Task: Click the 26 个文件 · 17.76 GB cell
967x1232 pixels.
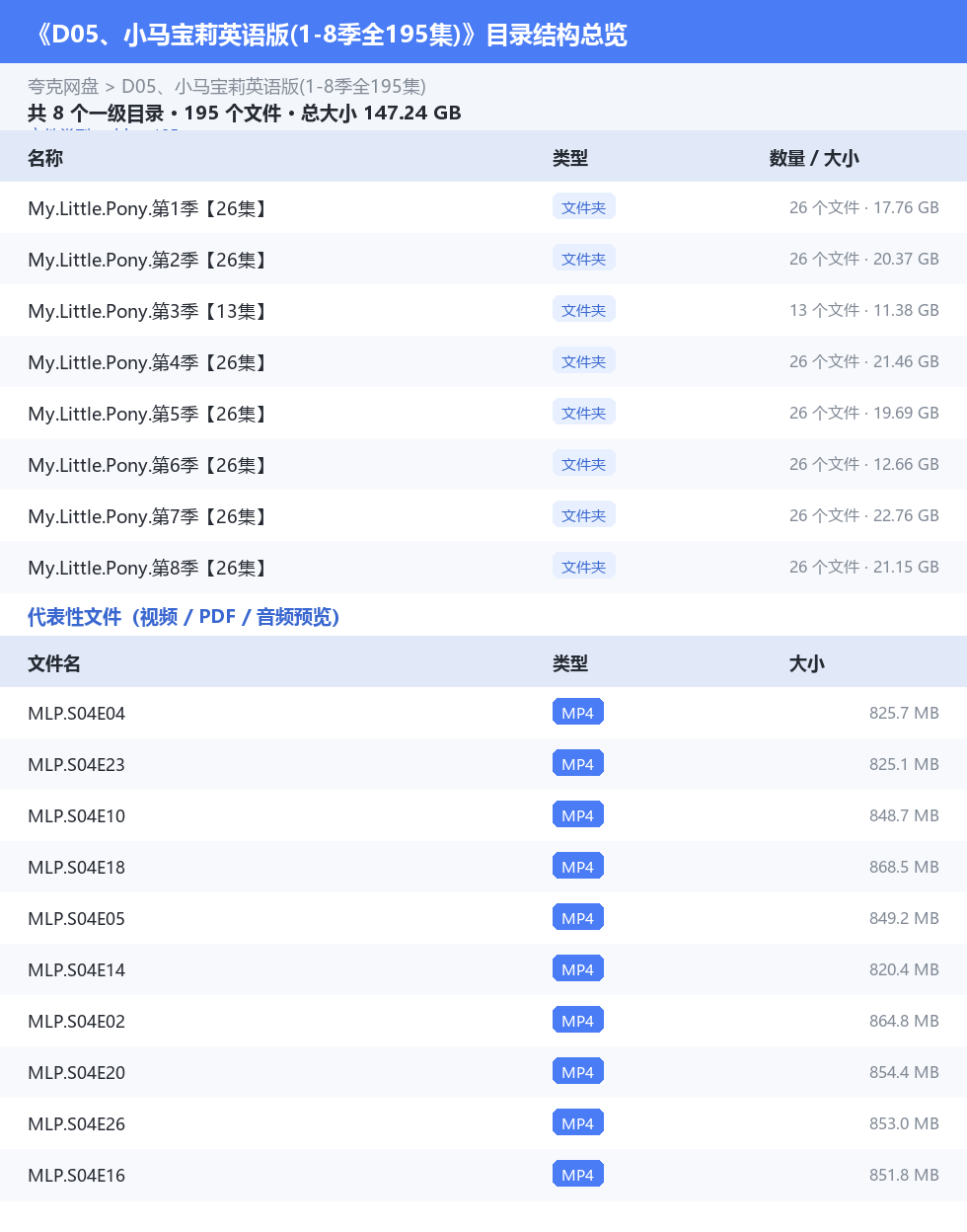Action: click(864, 207)
